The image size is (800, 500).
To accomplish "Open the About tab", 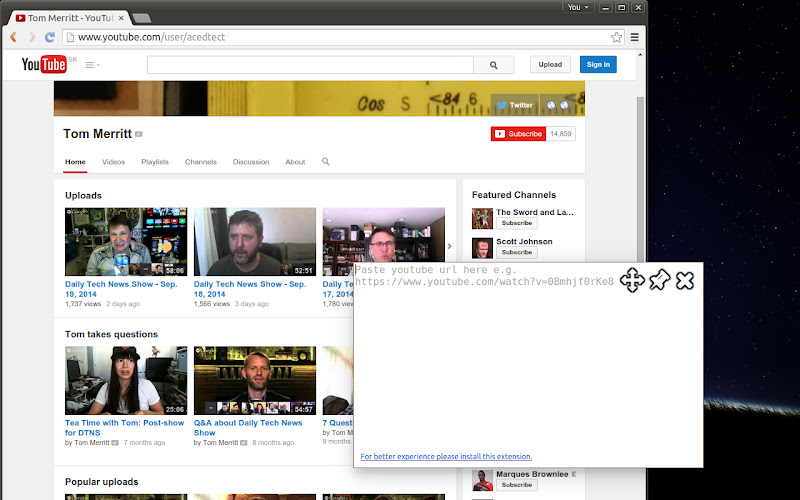I will pyautogui.click(x=295, y=162).
